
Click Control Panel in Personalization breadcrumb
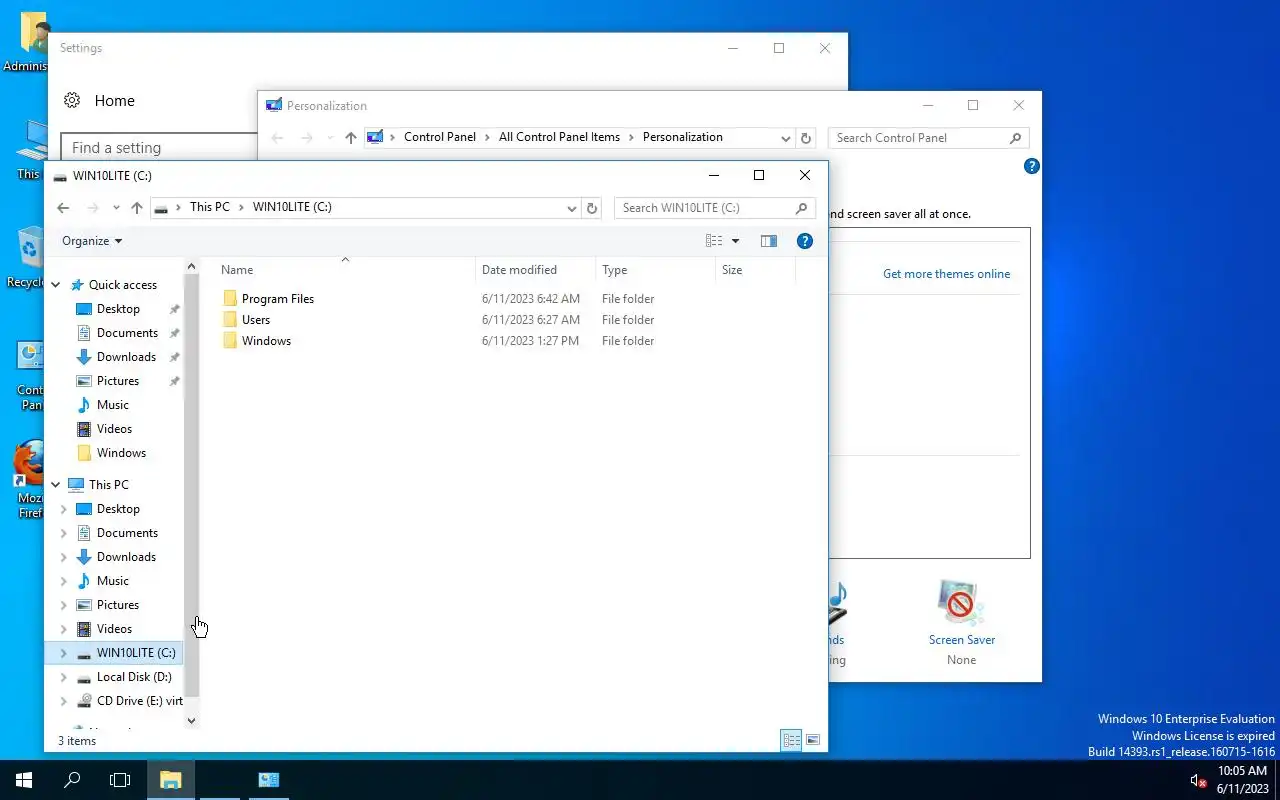[x=440, y=137]
